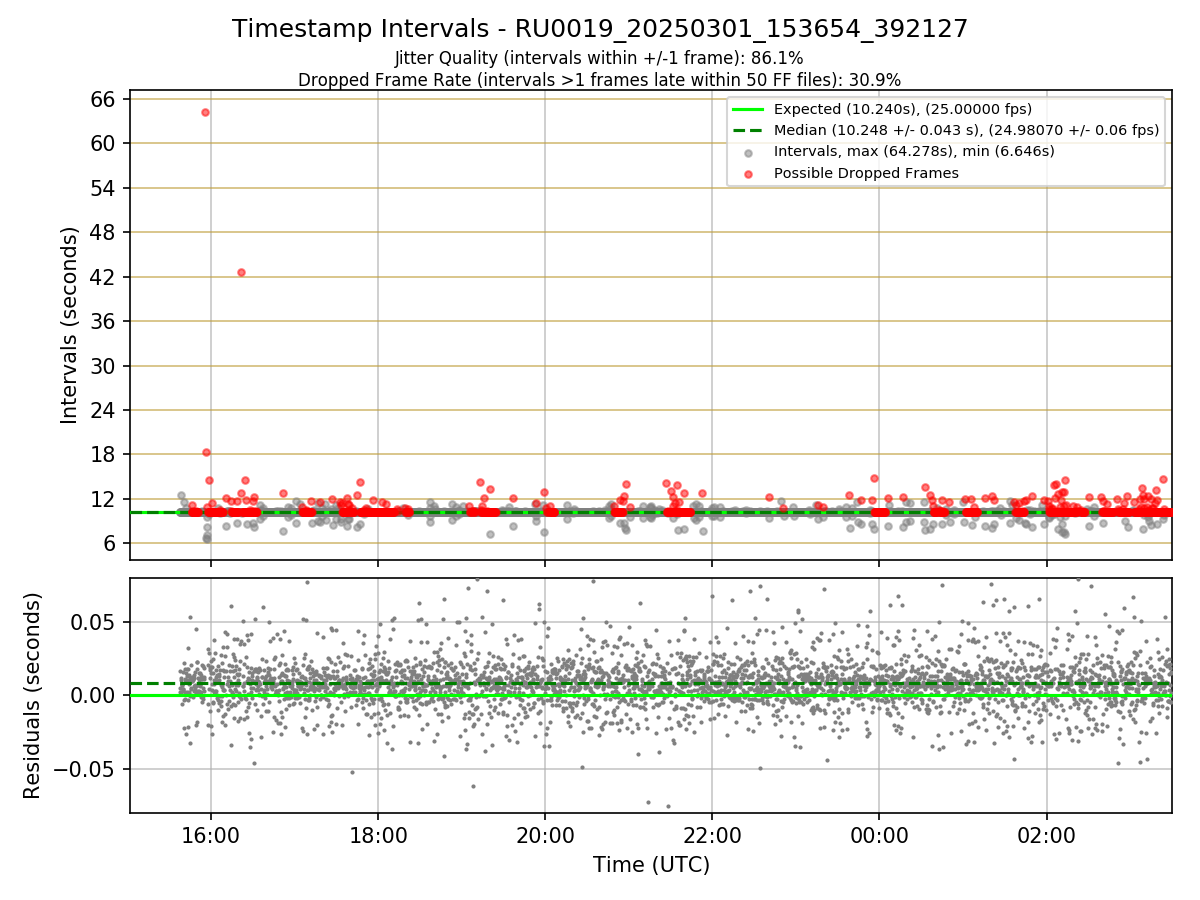The height and width of the screenshot is (900, 1200).
Task: Click the "Time (UTC)" x-axis label
Action: click(x=651, y=865)
